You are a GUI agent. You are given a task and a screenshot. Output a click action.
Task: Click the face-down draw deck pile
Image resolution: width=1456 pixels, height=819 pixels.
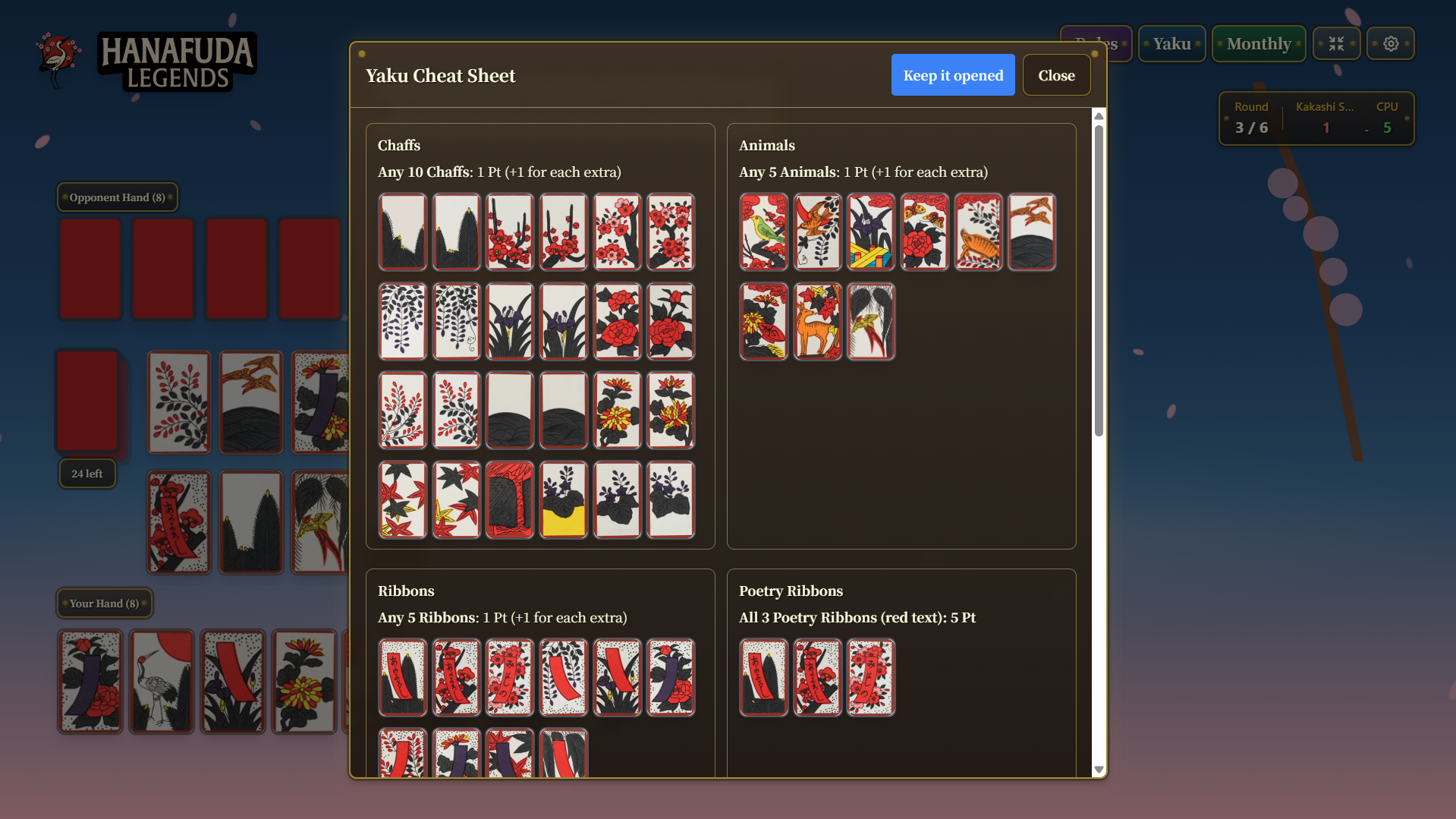(88, 401)
